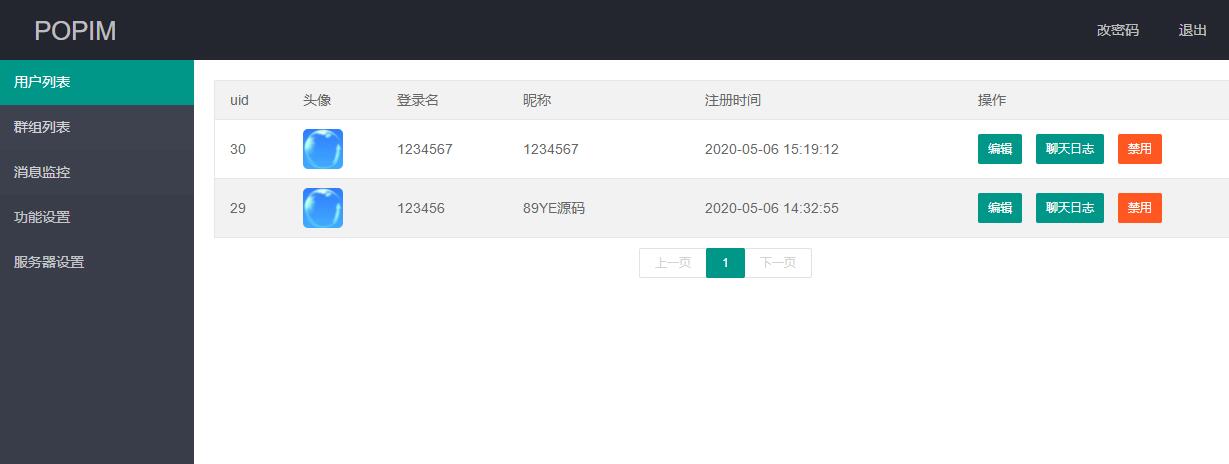This screenshot has width=1229, height=464.
Task: Click 编辑 for user uid 30
Action: (999, 149)
